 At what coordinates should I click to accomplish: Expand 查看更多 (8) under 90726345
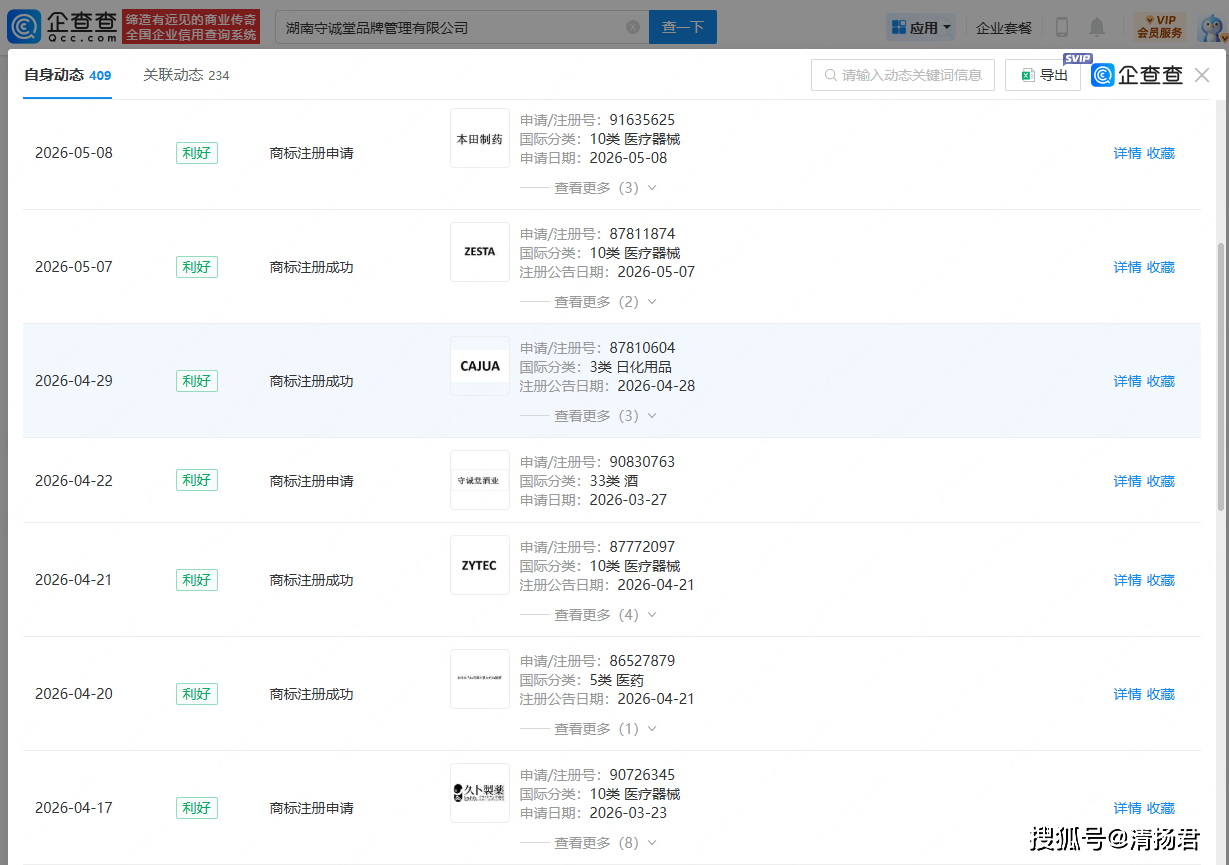[x=606, y=843]
